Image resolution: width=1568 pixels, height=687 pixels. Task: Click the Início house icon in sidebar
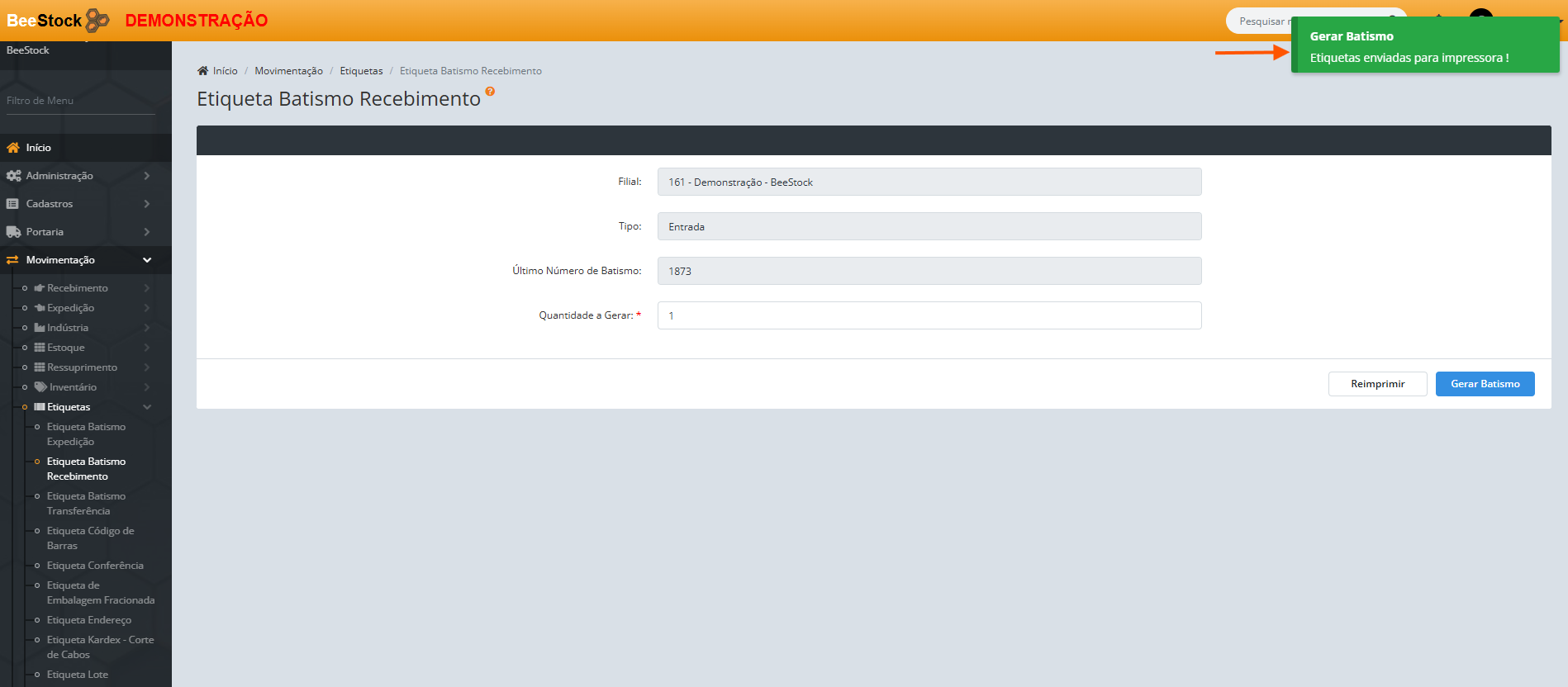pos(13,148)
